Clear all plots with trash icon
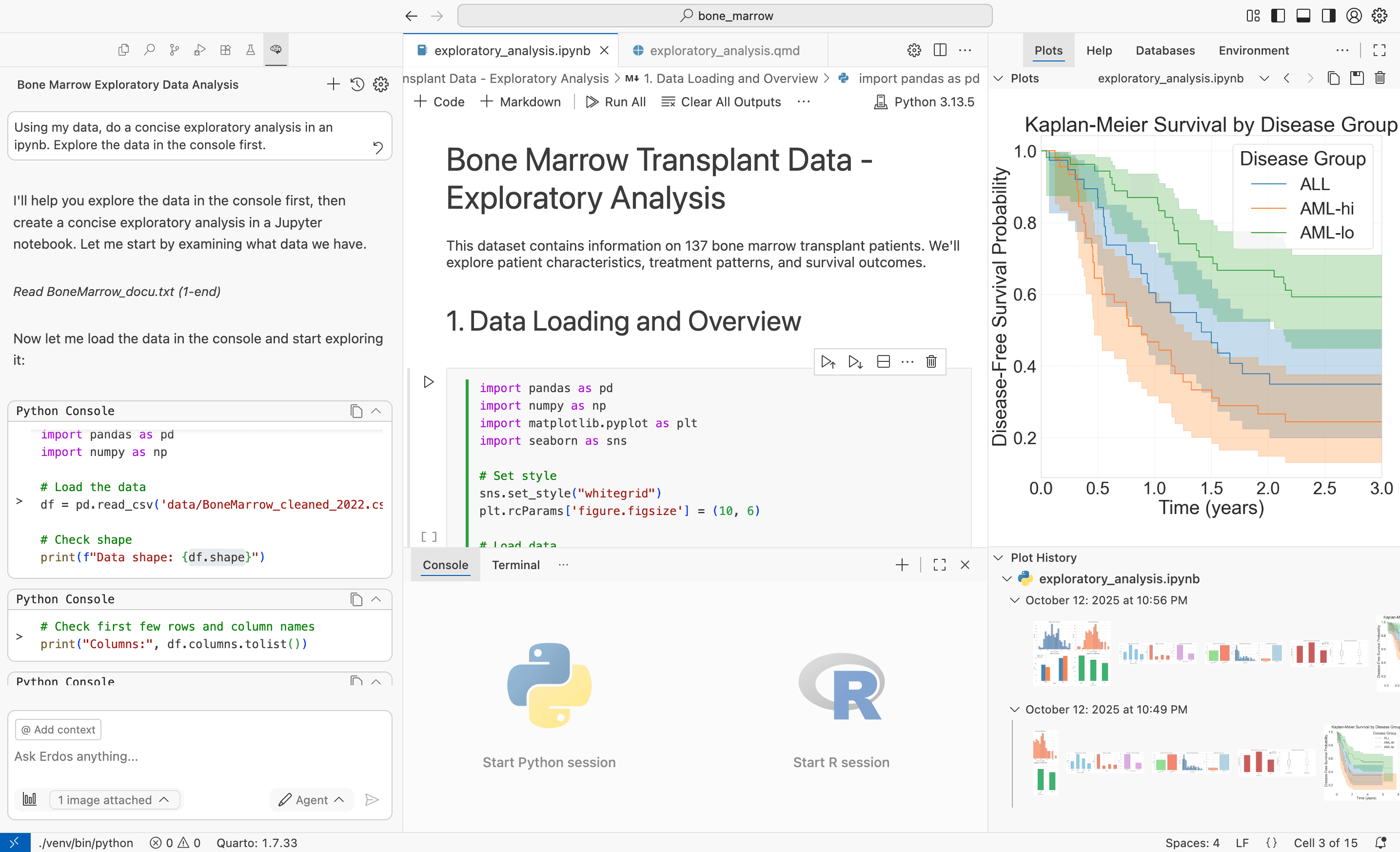 pos(1380,79)
